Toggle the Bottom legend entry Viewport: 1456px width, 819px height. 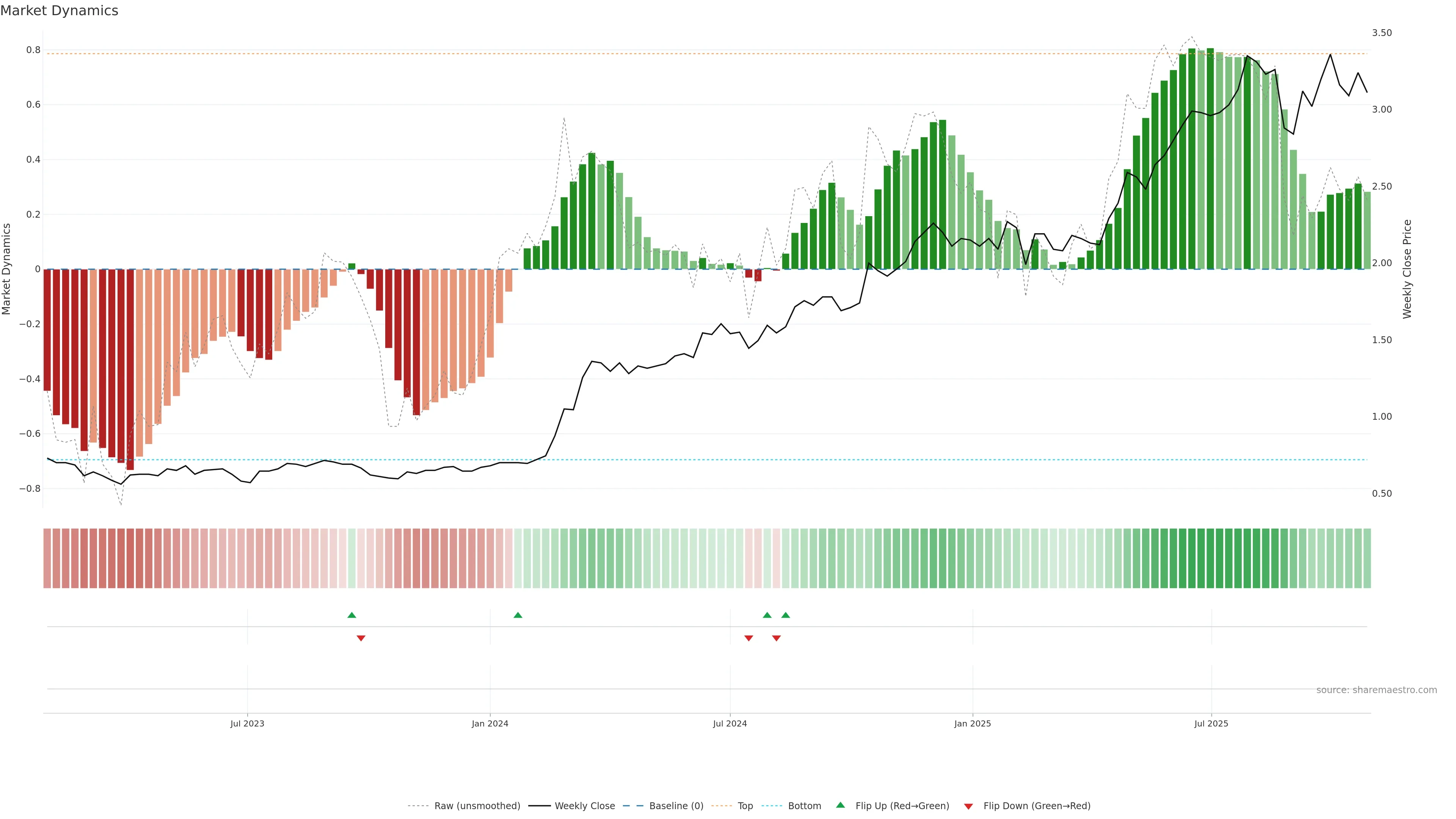[x=804, y=806]
